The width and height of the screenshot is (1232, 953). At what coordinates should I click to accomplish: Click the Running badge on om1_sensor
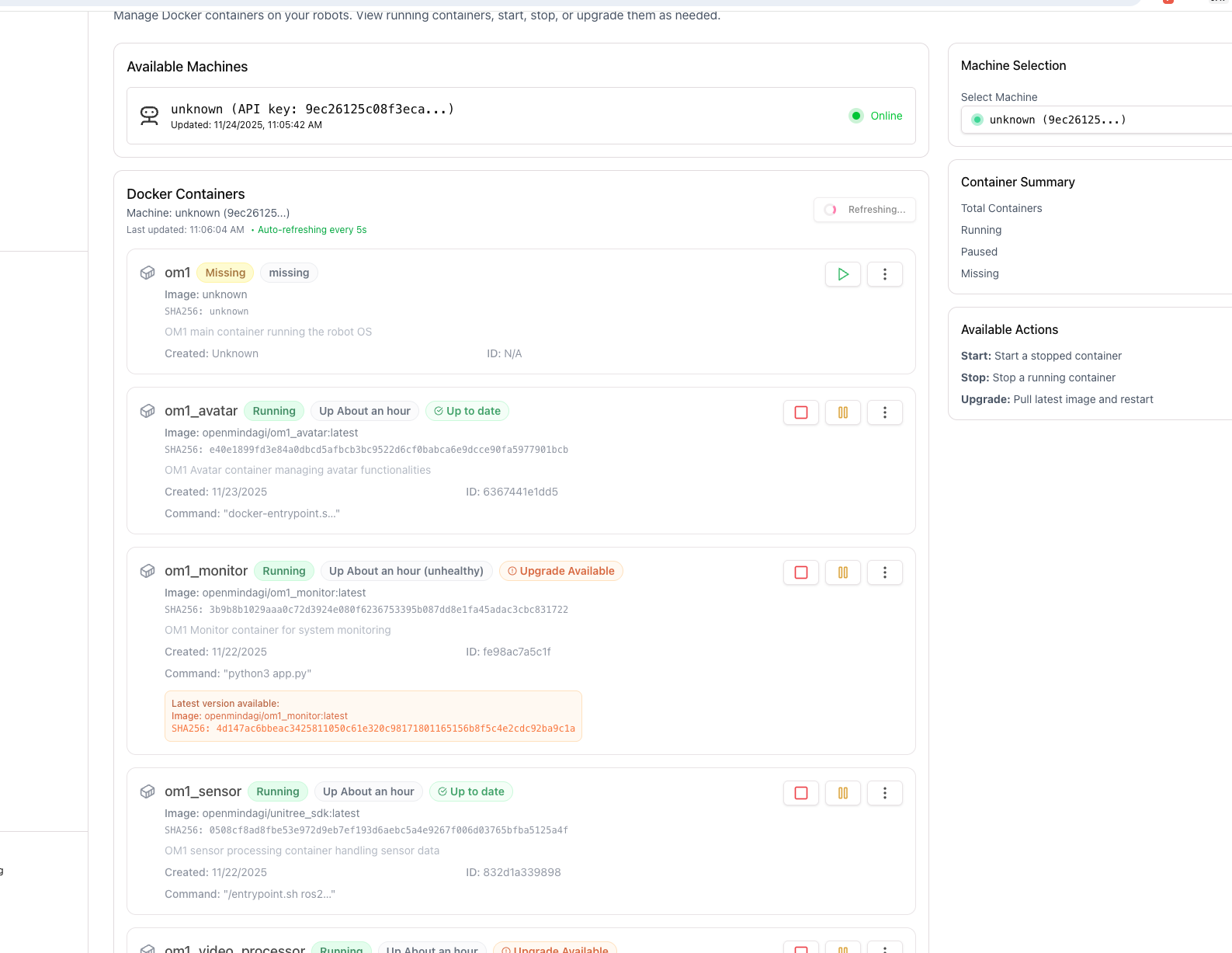coord(278,791)
